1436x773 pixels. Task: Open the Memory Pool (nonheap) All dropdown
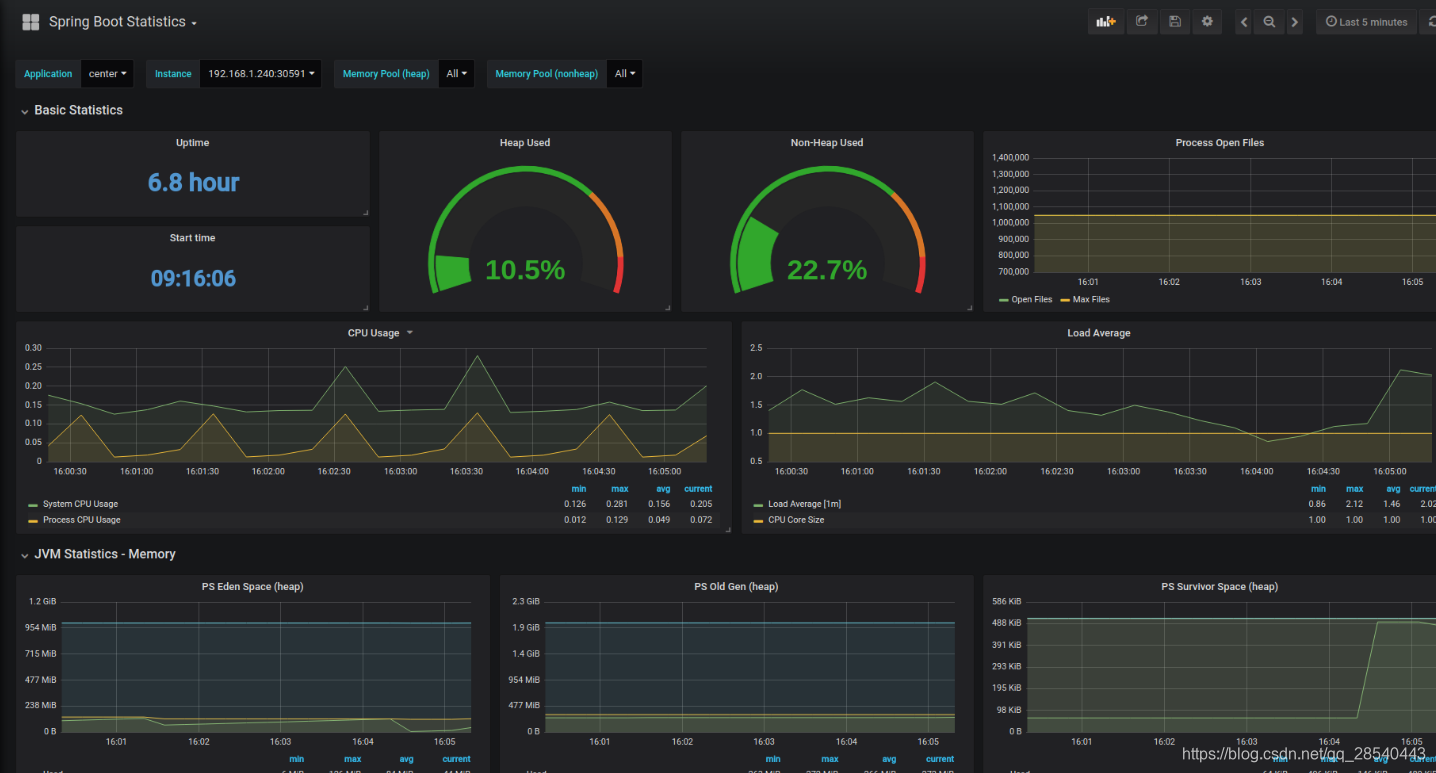[x=625, y=74]
